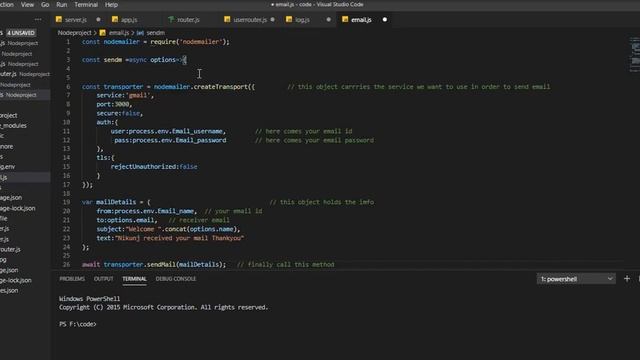Open the outer.js file in explorer tree
Viewport: 640px width, 360px height.
coord(10,249)
